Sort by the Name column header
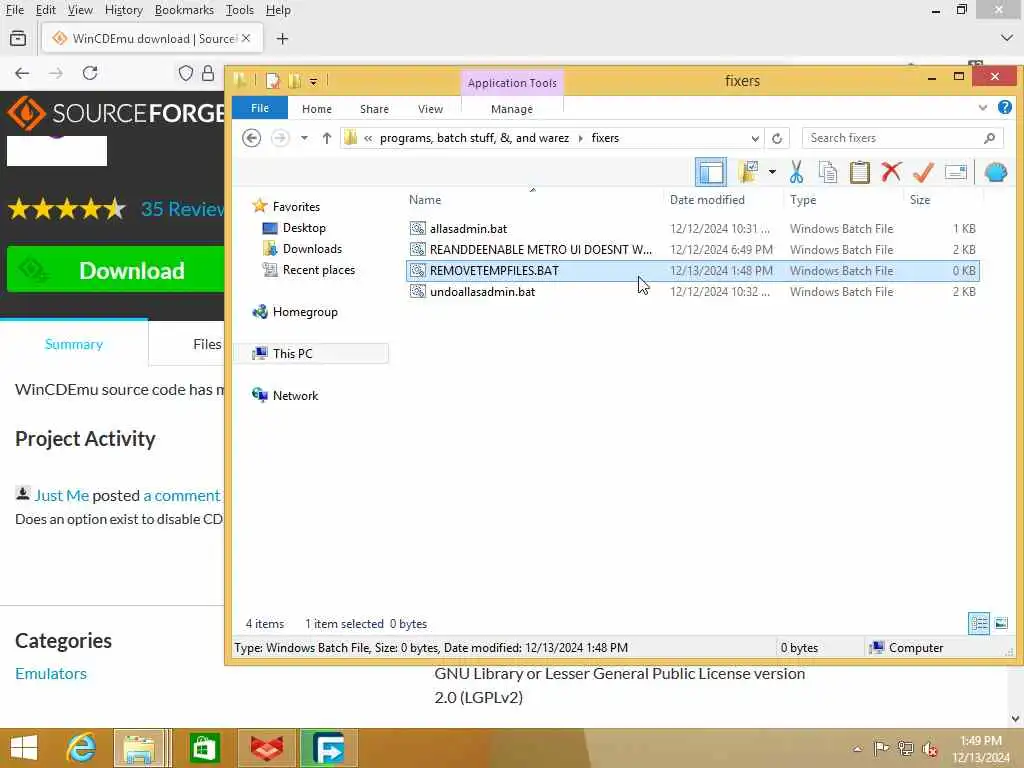The width and height of the screenshot is (1024, 768). [x=425, y=200]
